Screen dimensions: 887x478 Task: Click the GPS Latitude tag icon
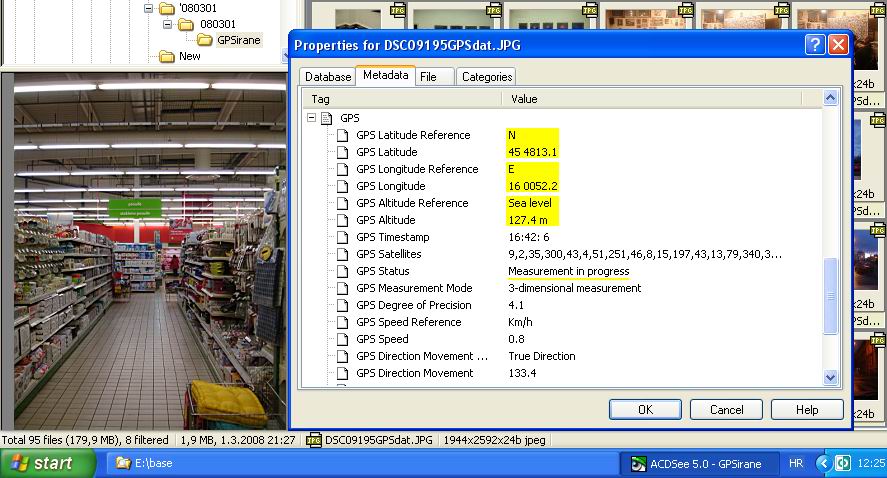(x=342, y=152)
